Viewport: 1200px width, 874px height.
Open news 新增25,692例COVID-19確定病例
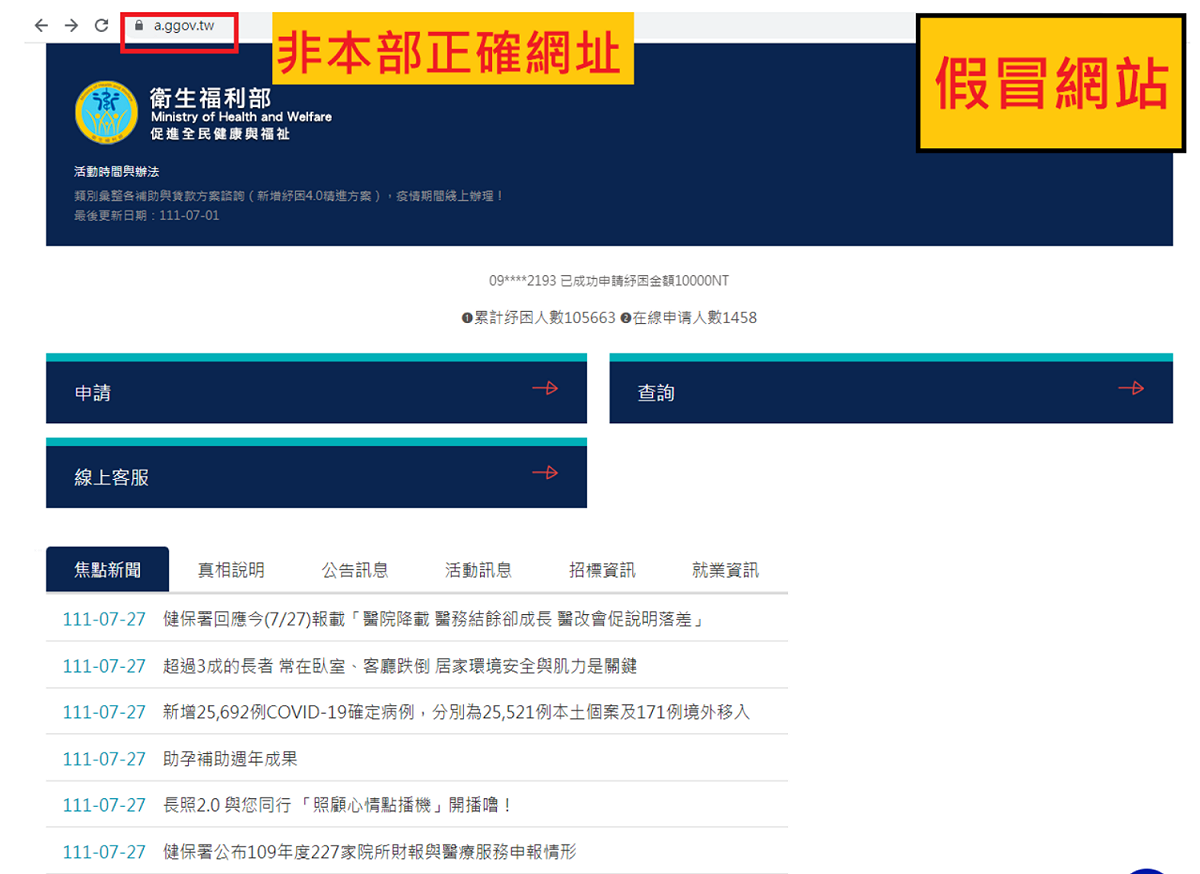[456, 712]
